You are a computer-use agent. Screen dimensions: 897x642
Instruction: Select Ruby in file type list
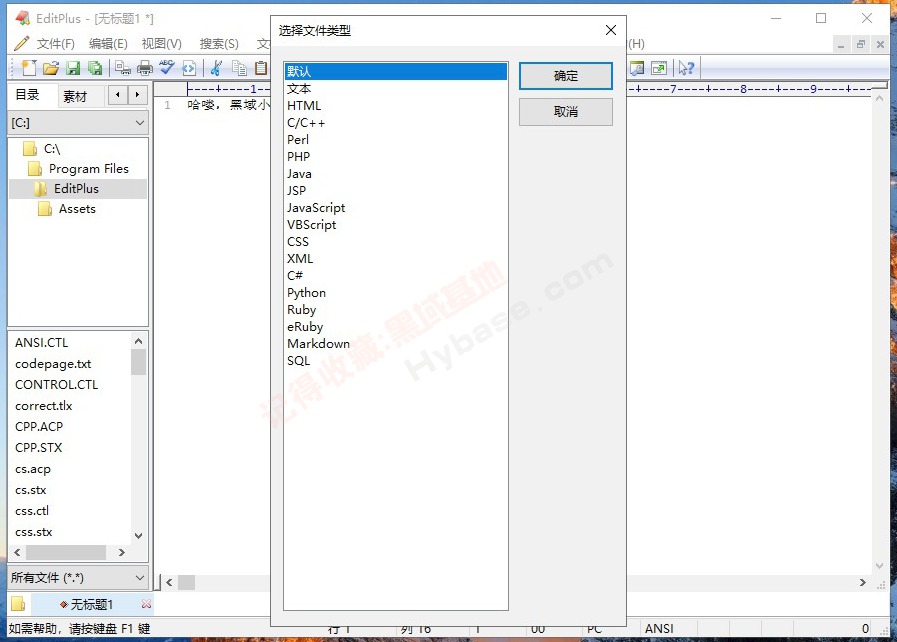click(x=395, y=310)
